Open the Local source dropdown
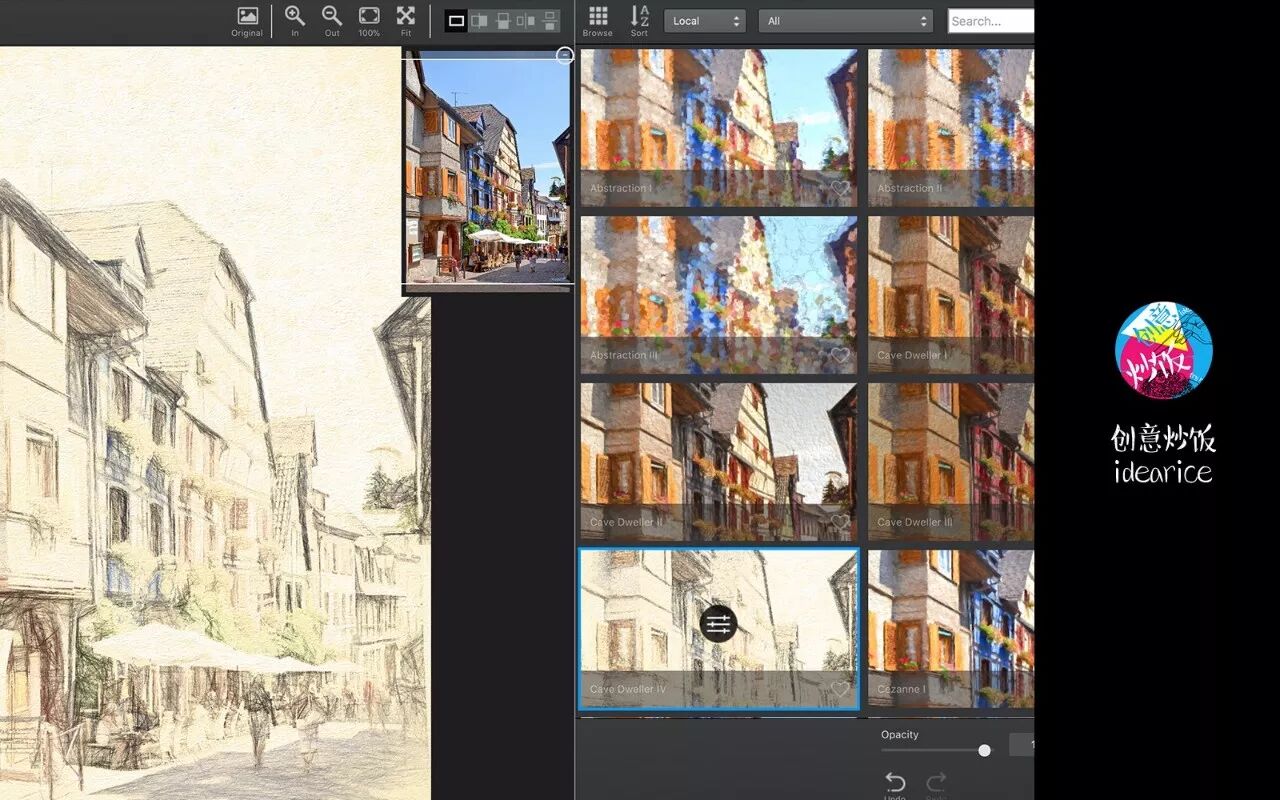Screen dimensions: 1280x800 [x=705, y=21]
